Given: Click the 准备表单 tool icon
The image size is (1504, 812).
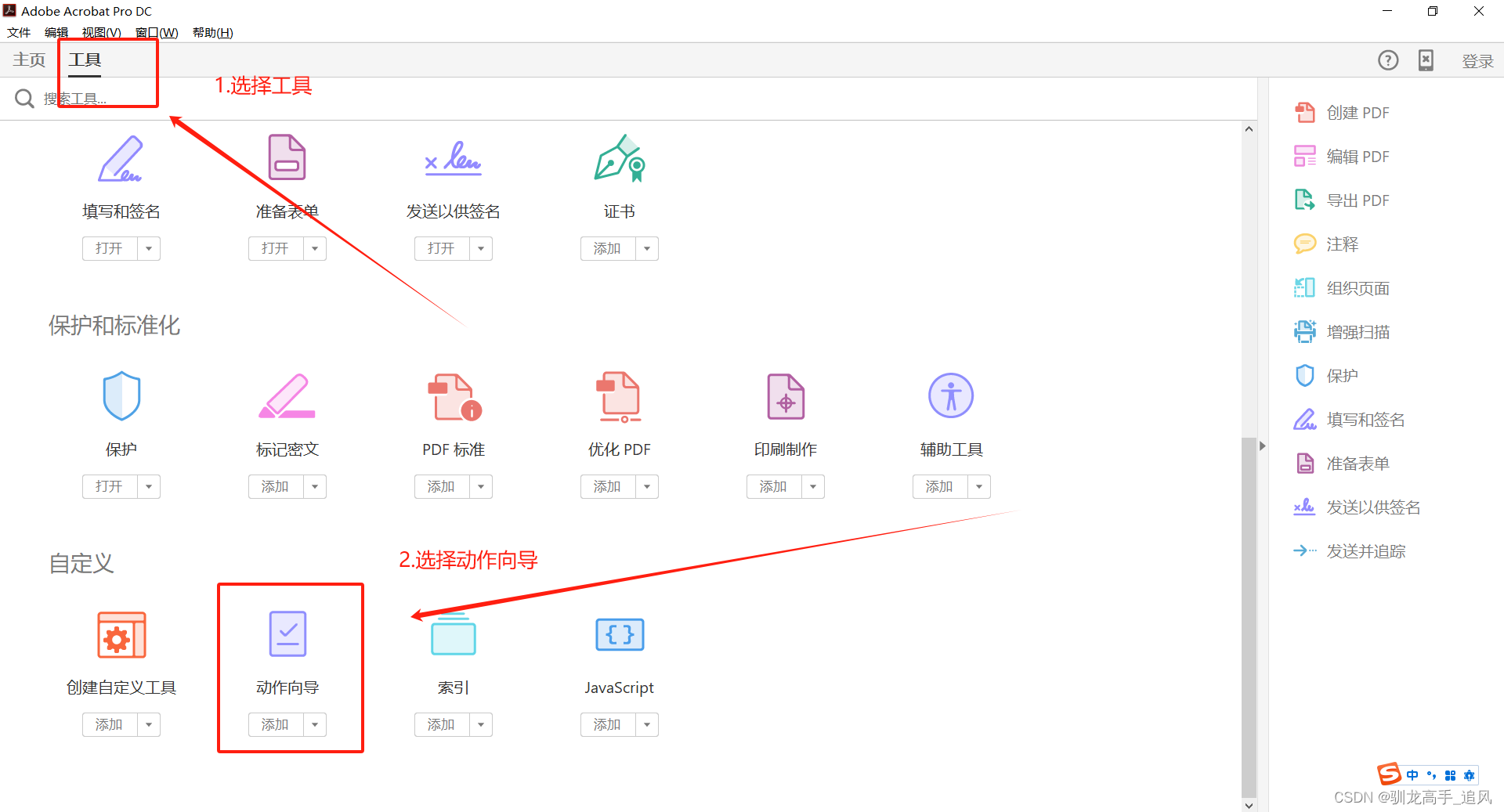Looking at the screenshot, I should tap(287, 157).
